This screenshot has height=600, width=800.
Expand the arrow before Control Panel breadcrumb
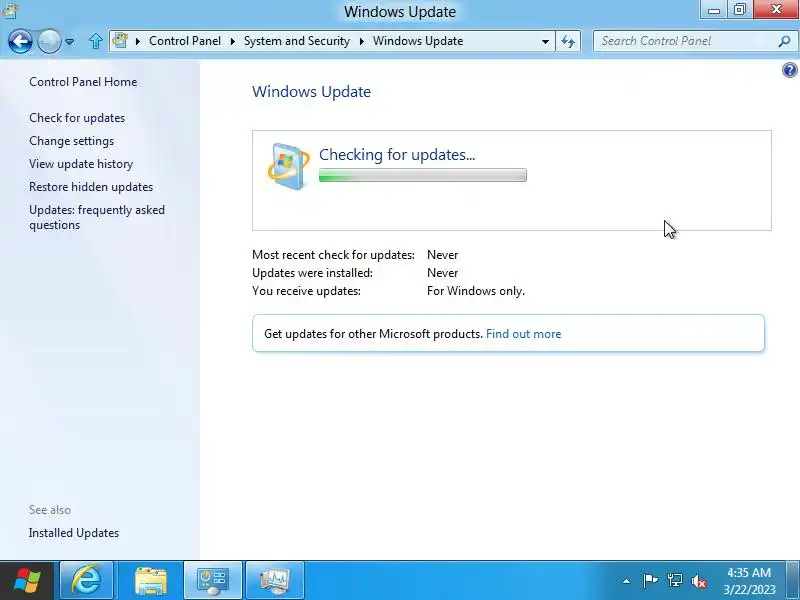click(x=137, y=41)
